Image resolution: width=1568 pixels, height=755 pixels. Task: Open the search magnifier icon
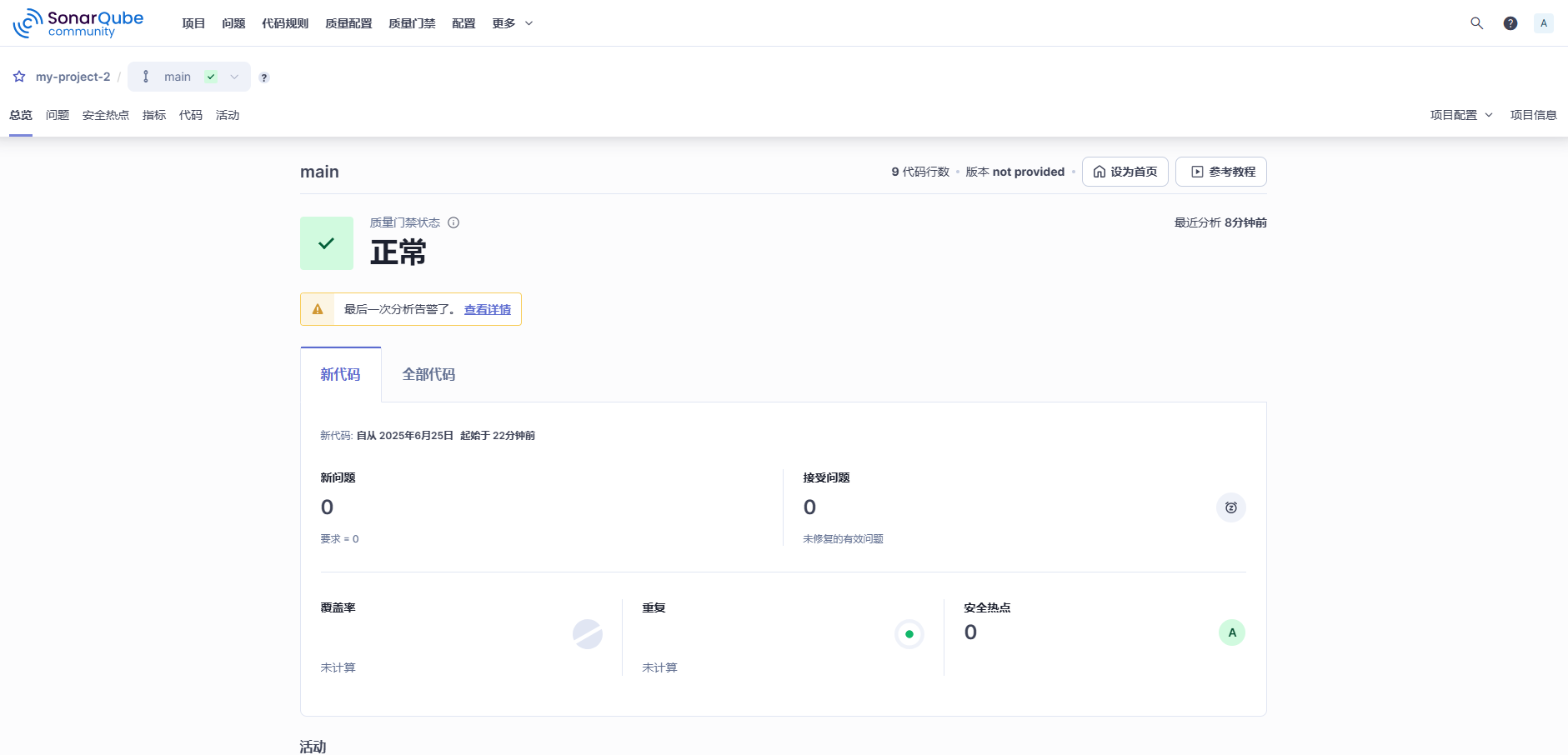(1476, 23)
